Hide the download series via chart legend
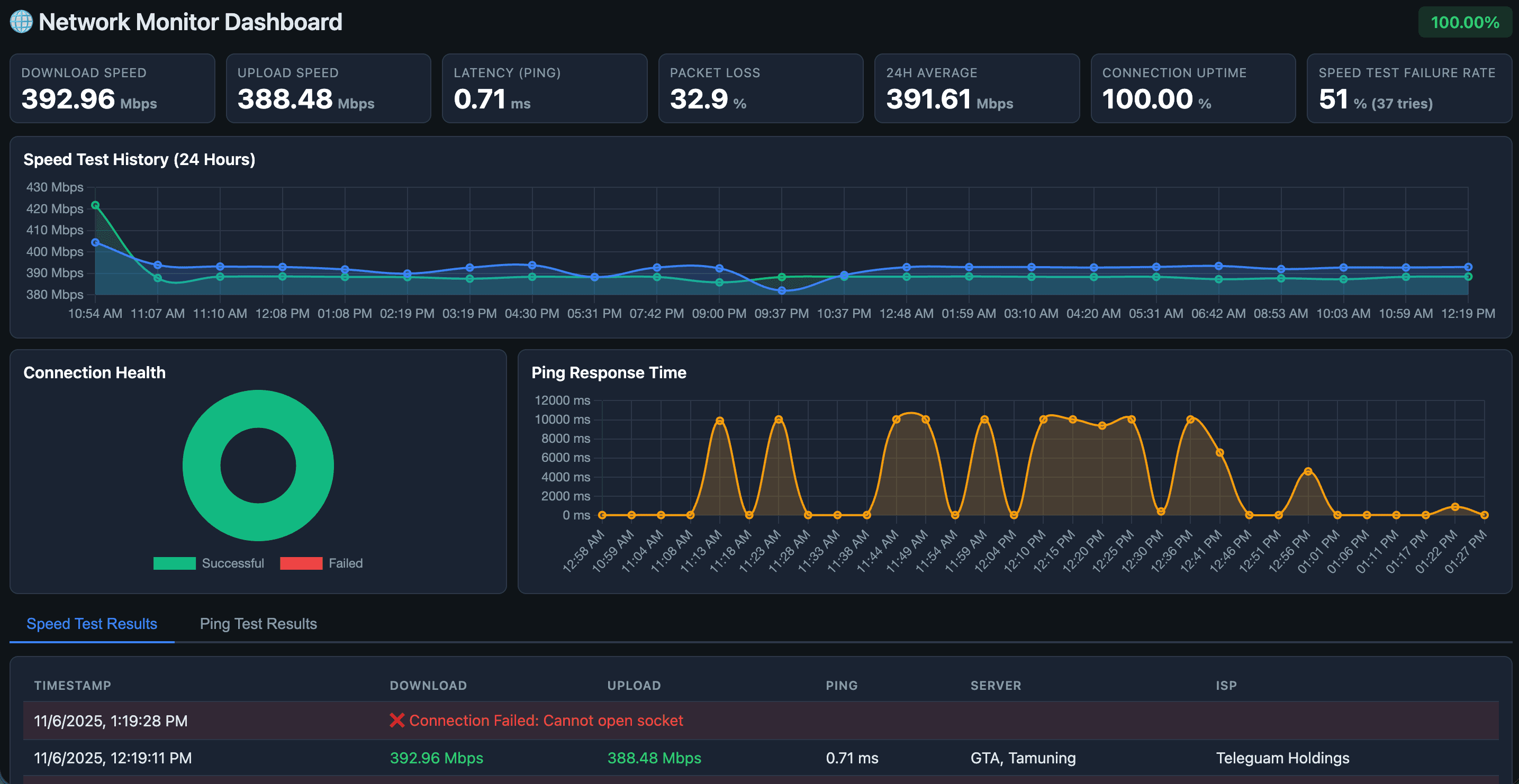1519x784 pixels. (x=210, y=563)
